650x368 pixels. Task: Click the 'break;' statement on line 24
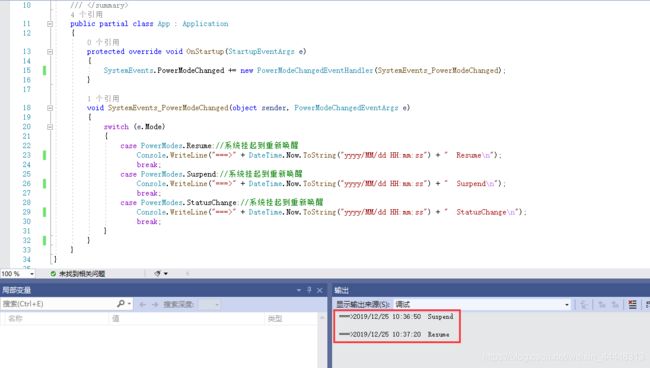(x=148, y=165)
